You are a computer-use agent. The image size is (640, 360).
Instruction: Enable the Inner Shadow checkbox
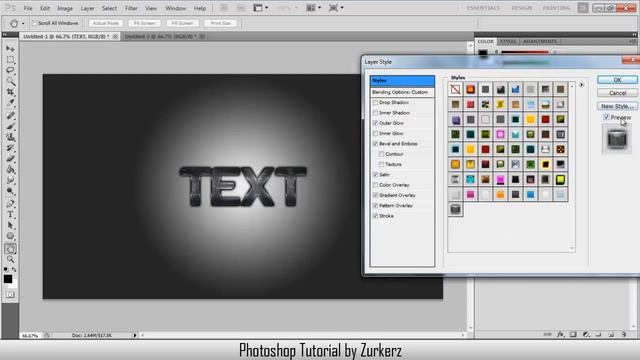[375, 113]
